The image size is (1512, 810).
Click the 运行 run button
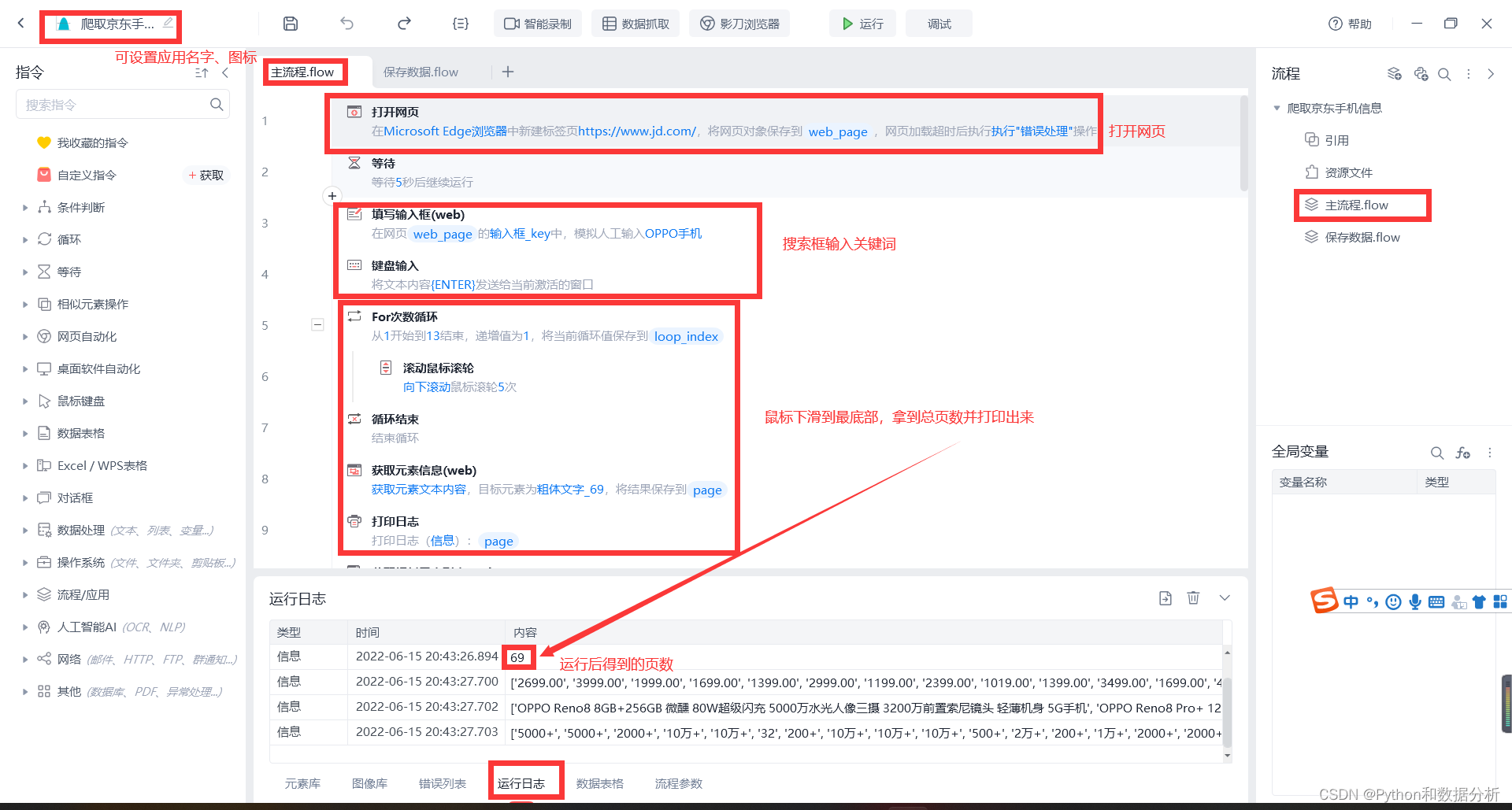(x=862, y=24)
